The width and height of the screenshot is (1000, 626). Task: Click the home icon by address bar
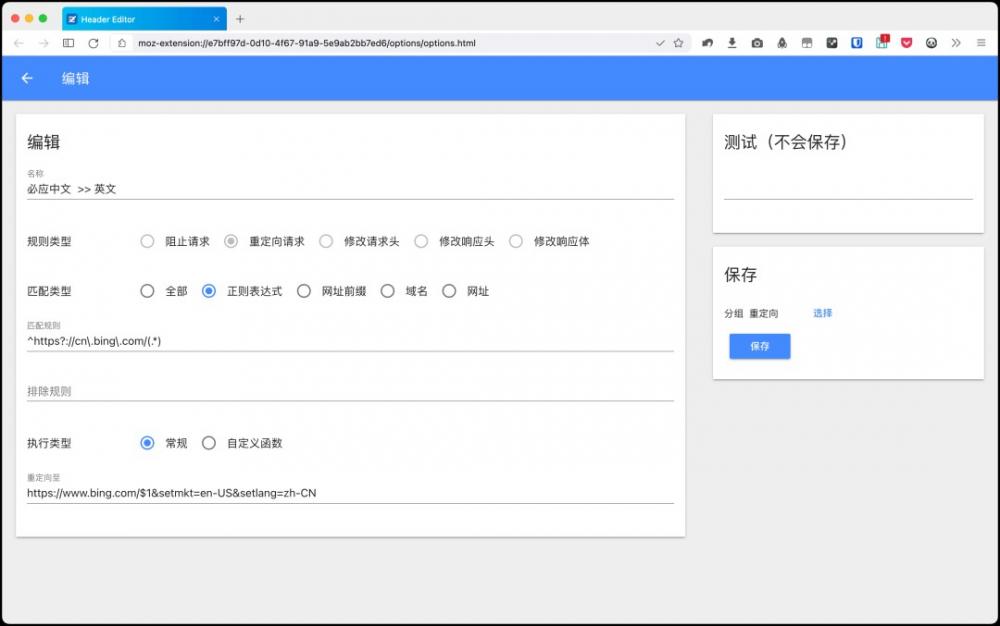pos(122,43)
